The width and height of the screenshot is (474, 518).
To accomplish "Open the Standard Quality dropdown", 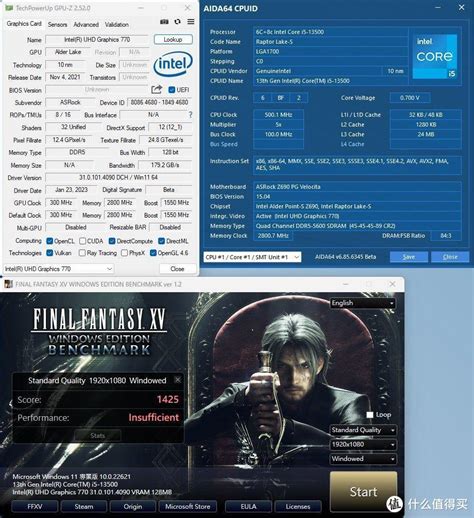I will coord(363,430).
